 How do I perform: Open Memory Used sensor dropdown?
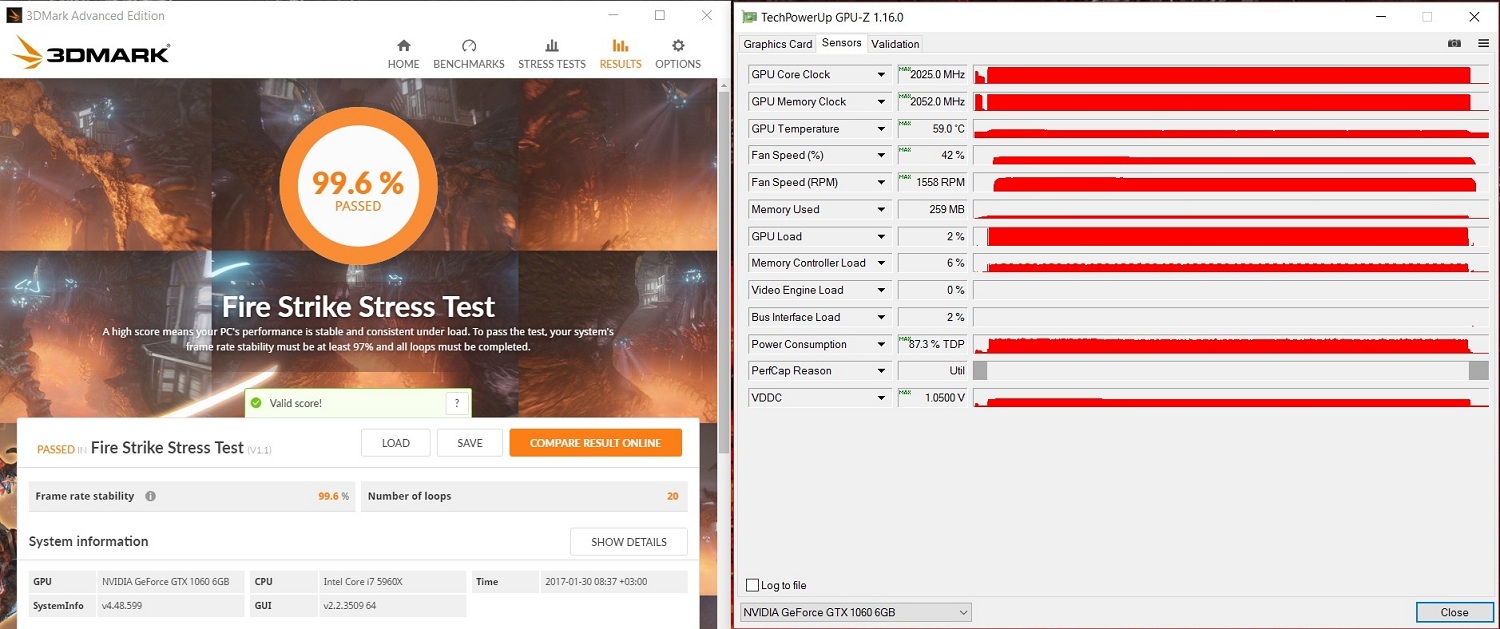(x=881, y=210)
